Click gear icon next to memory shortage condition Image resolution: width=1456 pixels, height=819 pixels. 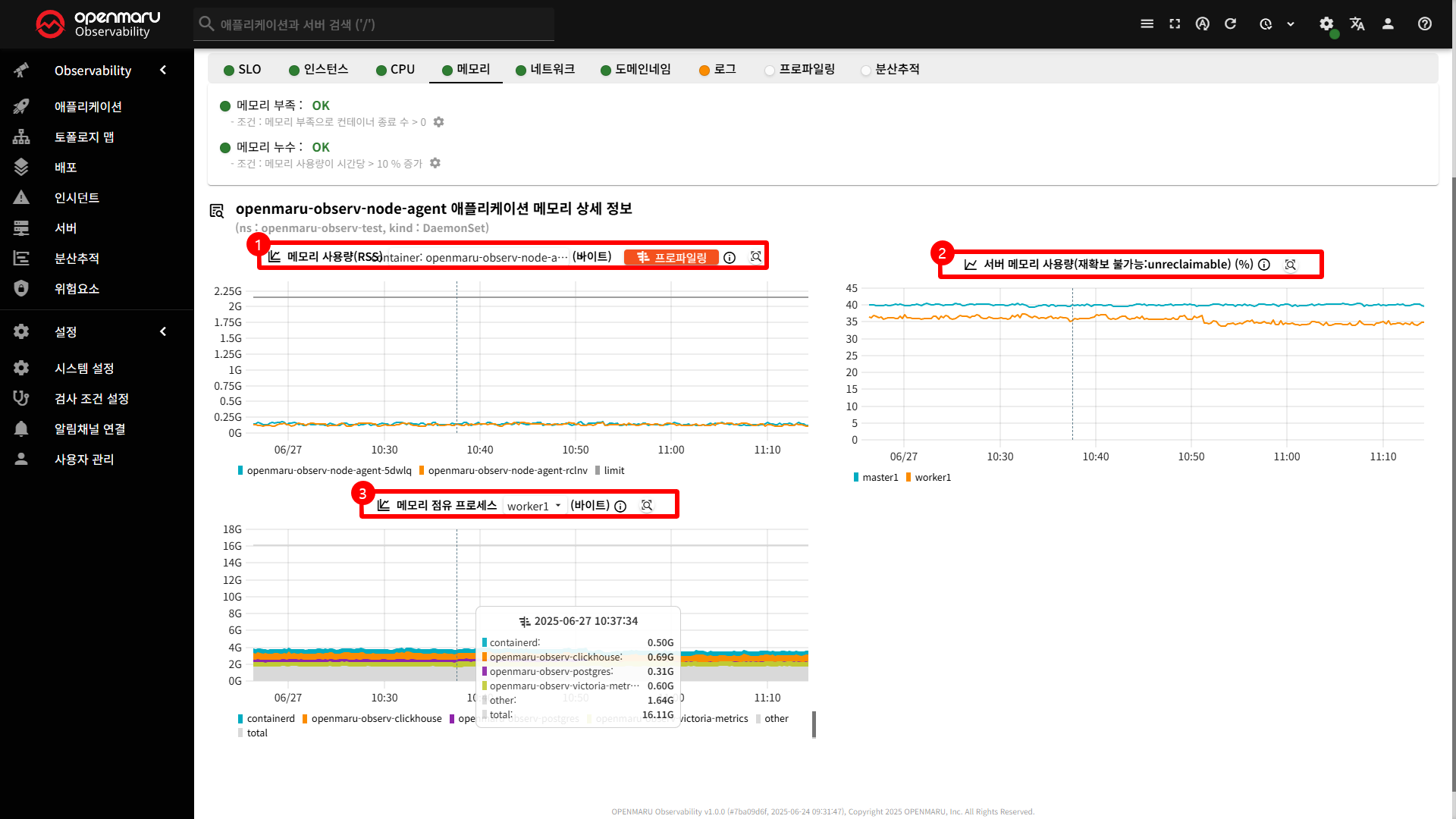pyautogui.click(x=438, y=121)
